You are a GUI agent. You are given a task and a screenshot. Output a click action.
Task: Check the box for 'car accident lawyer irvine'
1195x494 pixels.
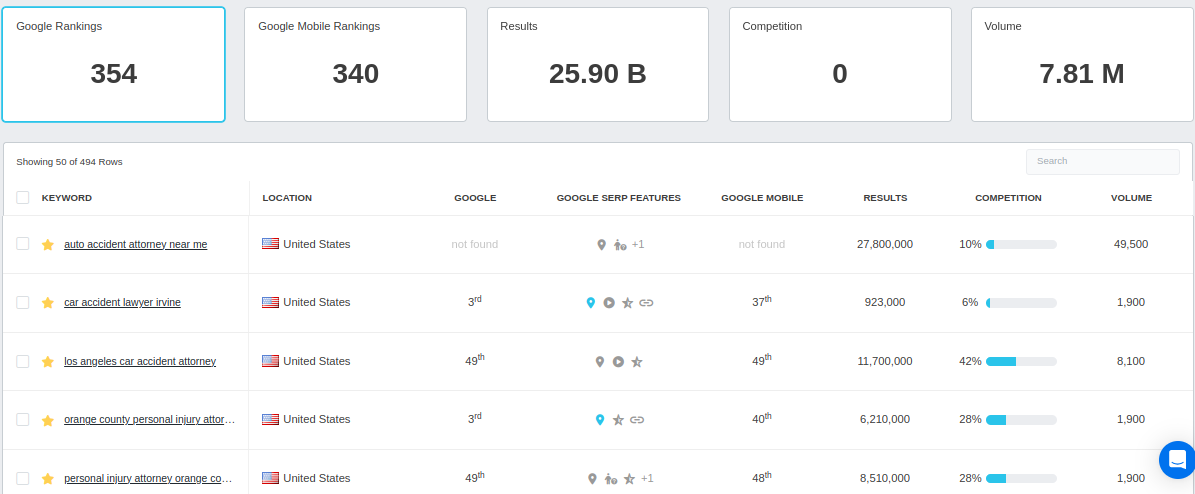(x=23, y=302)
